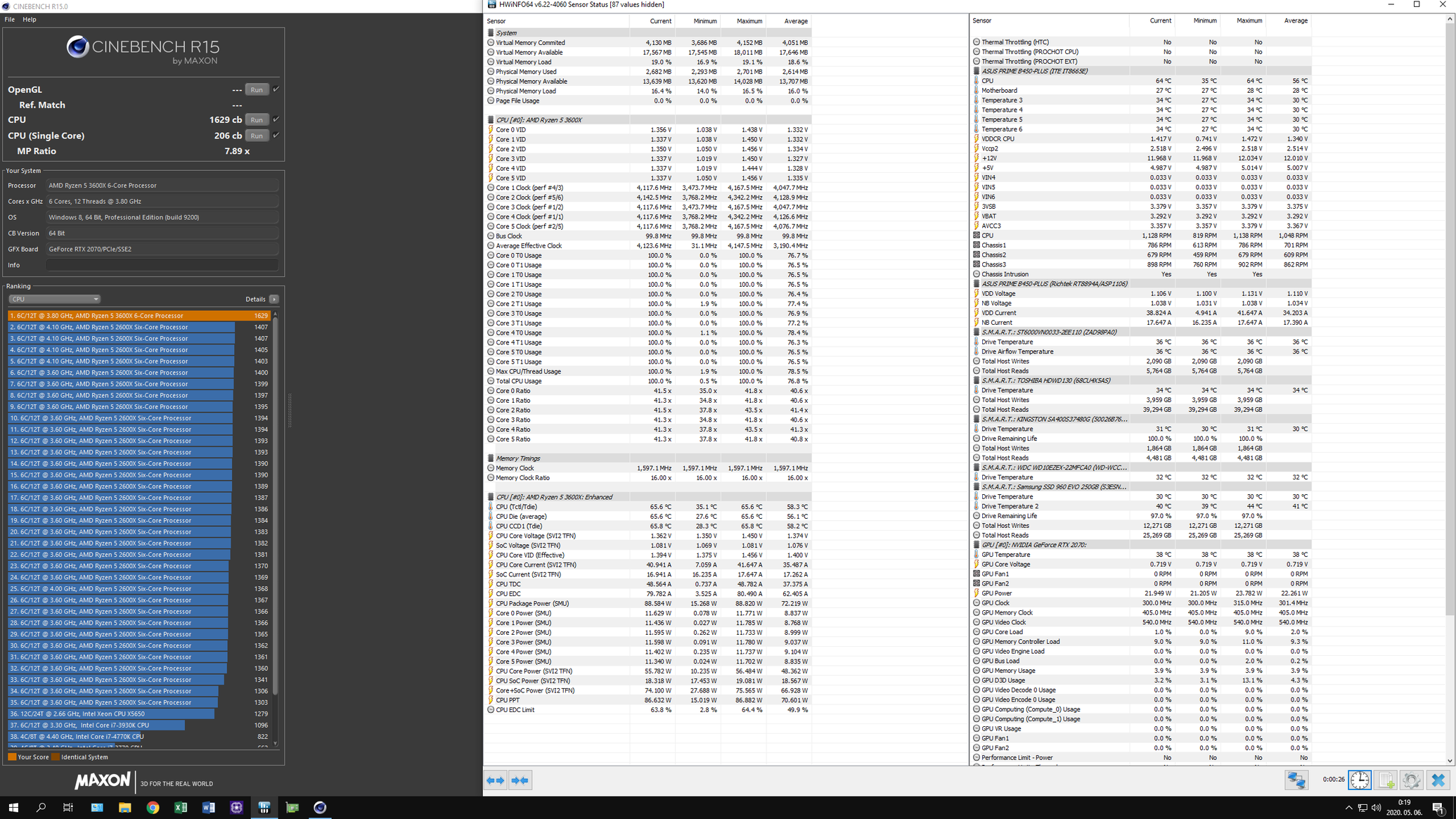The width and height of the screenshot is (1456, 819).
Task: Select the Average Effective Clock row
Action: coord(648,246)
